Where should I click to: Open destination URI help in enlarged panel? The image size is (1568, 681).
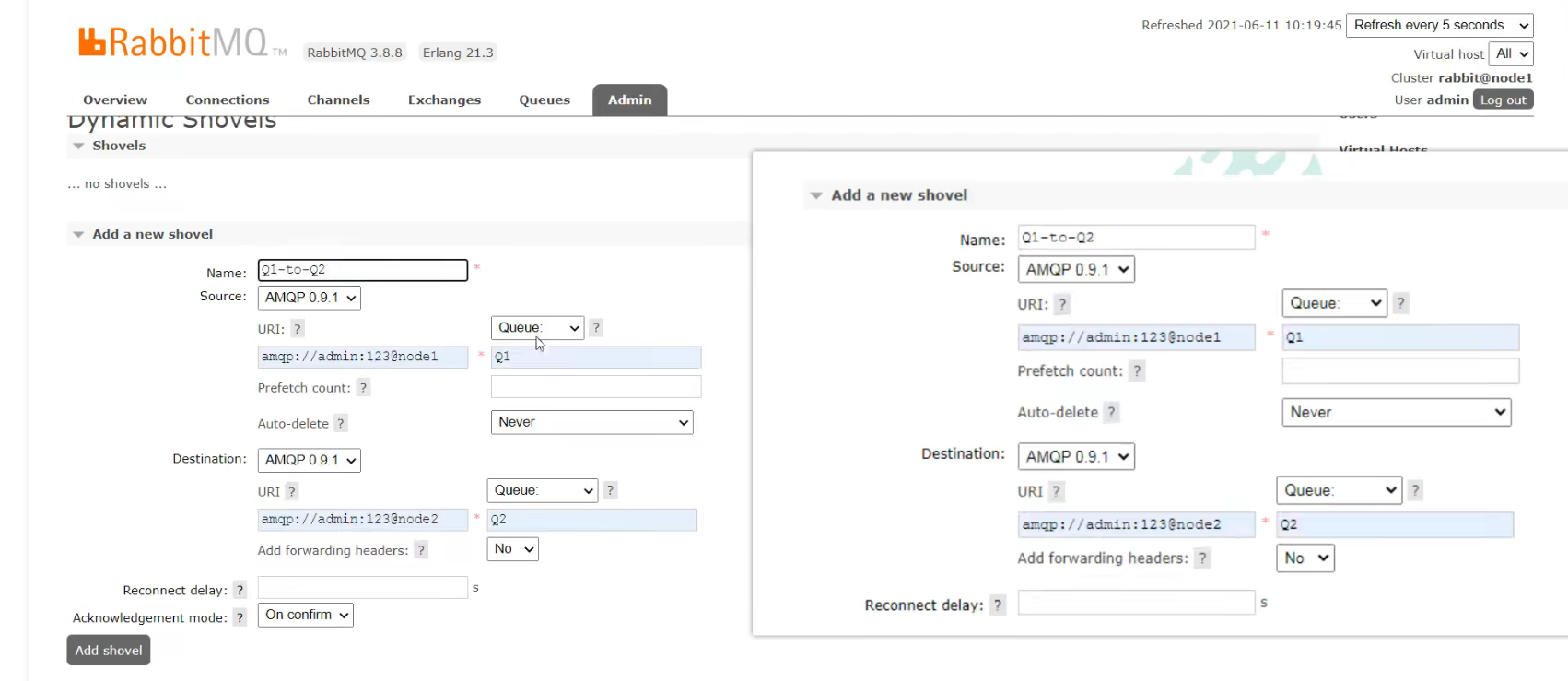pos(1057,492)
